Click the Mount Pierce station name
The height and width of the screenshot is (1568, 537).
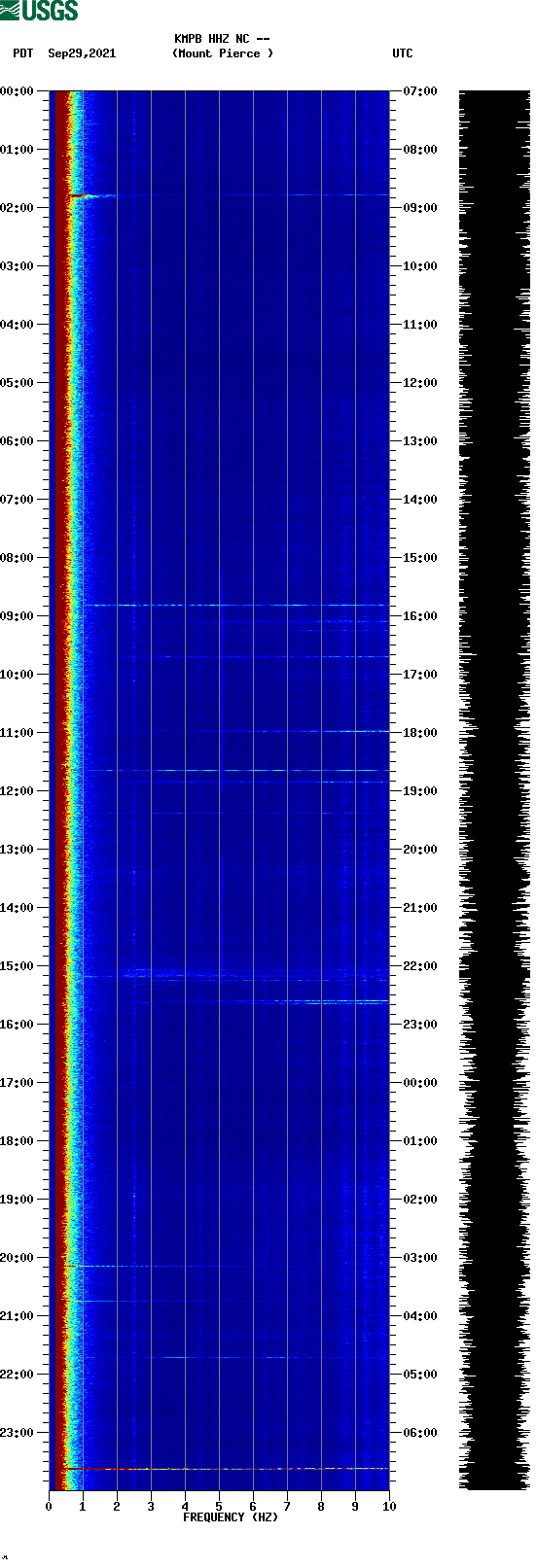pyautogui.click(x=223, y=53)
